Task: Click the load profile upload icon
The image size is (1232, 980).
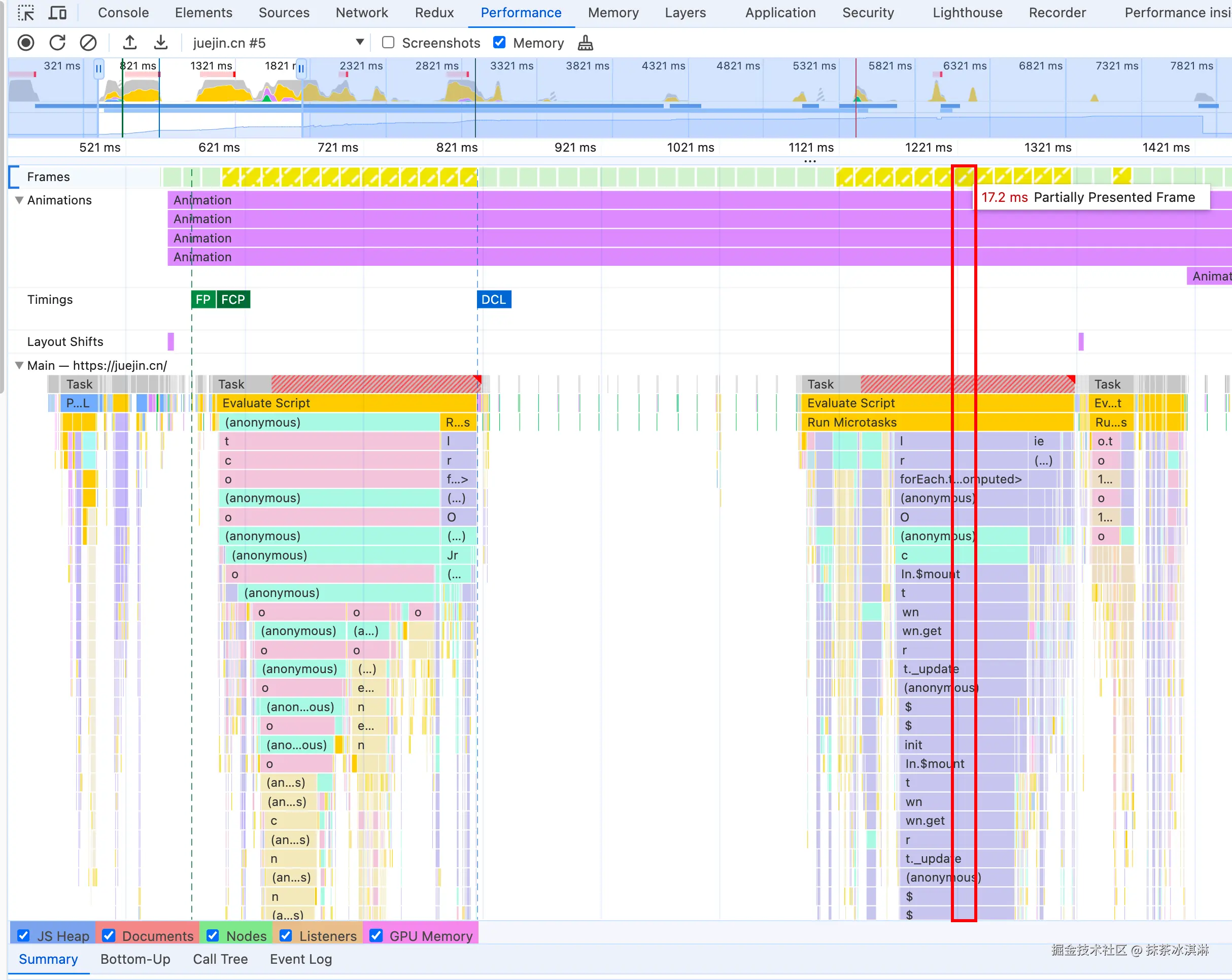Action: tap(130, 43)
